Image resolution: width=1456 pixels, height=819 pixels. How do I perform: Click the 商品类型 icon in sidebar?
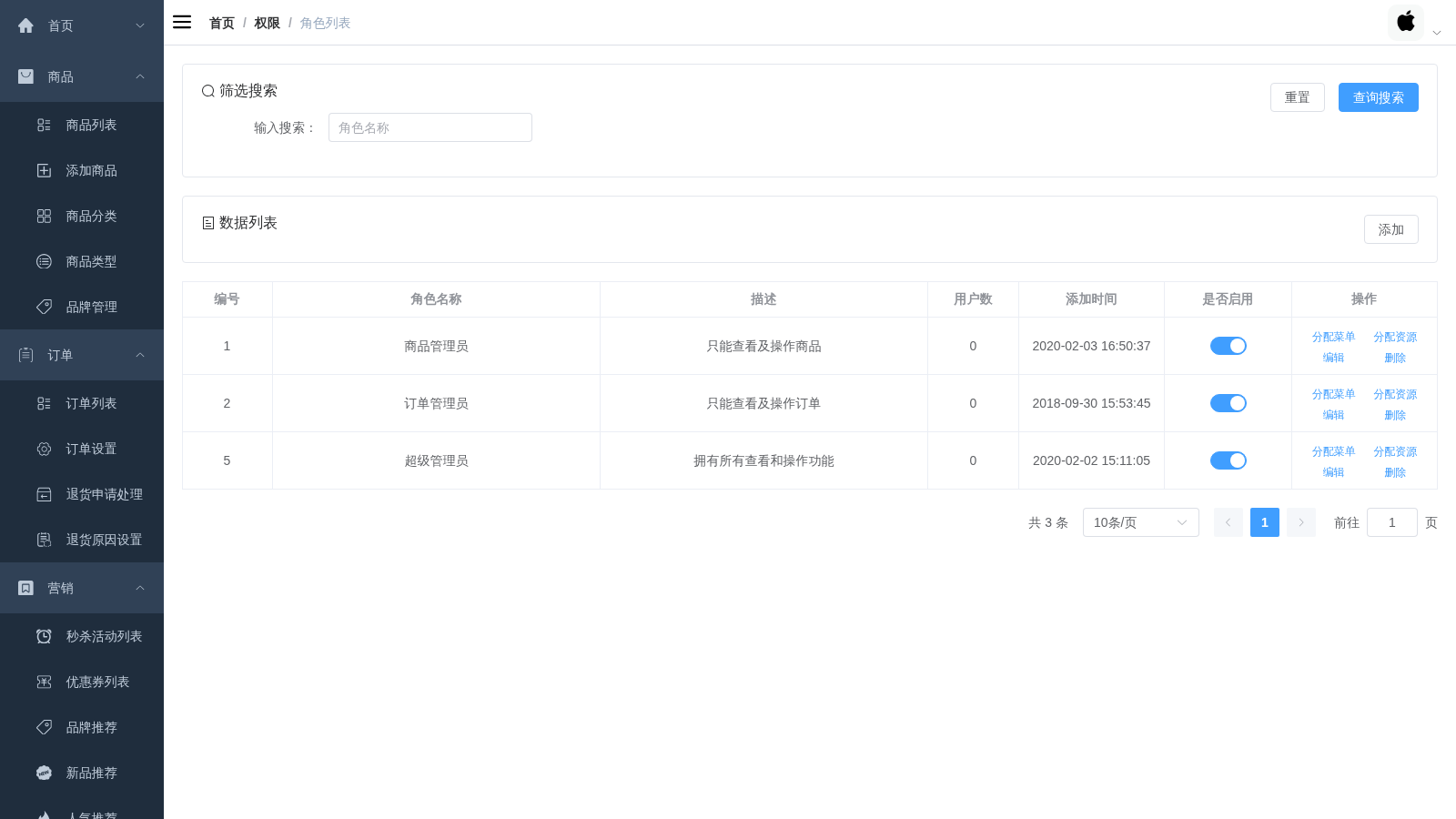(44, 261)
